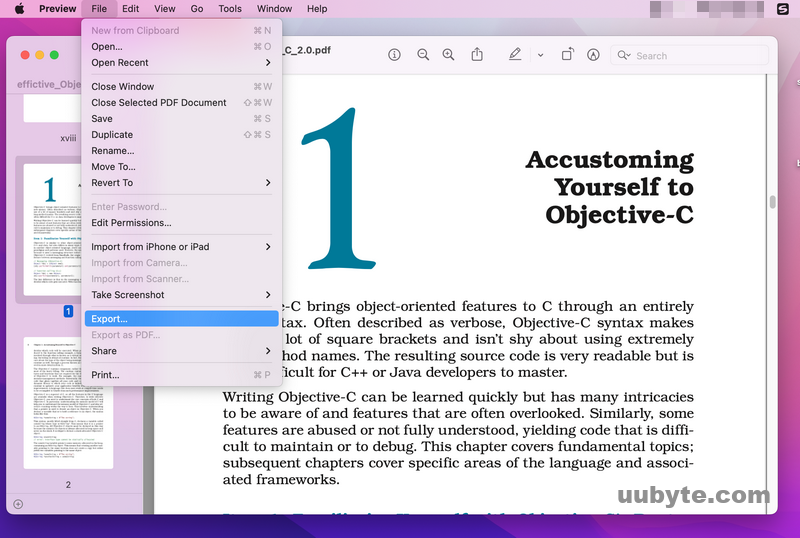Show the Markup toolbar
The width and height of the screenshot is (800, 538).
coord(593,55)
